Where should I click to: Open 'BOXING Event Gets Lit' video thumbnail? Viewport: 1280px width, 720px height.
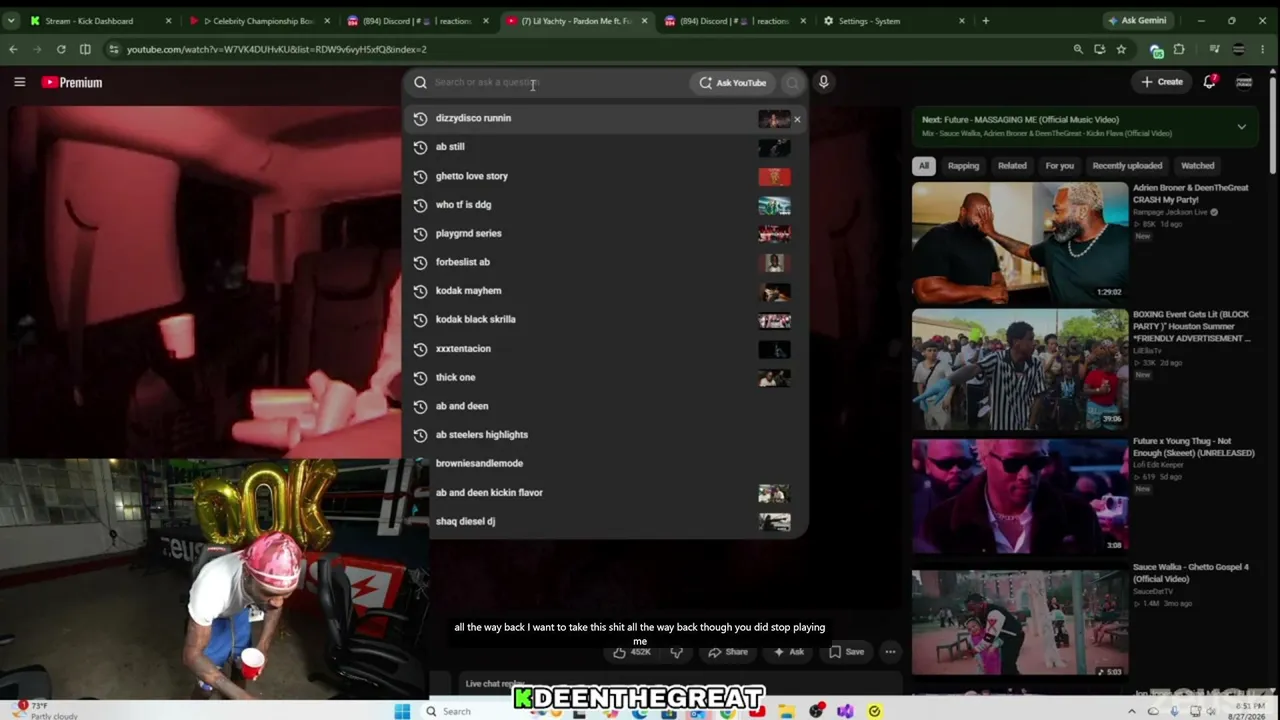(x=1019, y=369)
